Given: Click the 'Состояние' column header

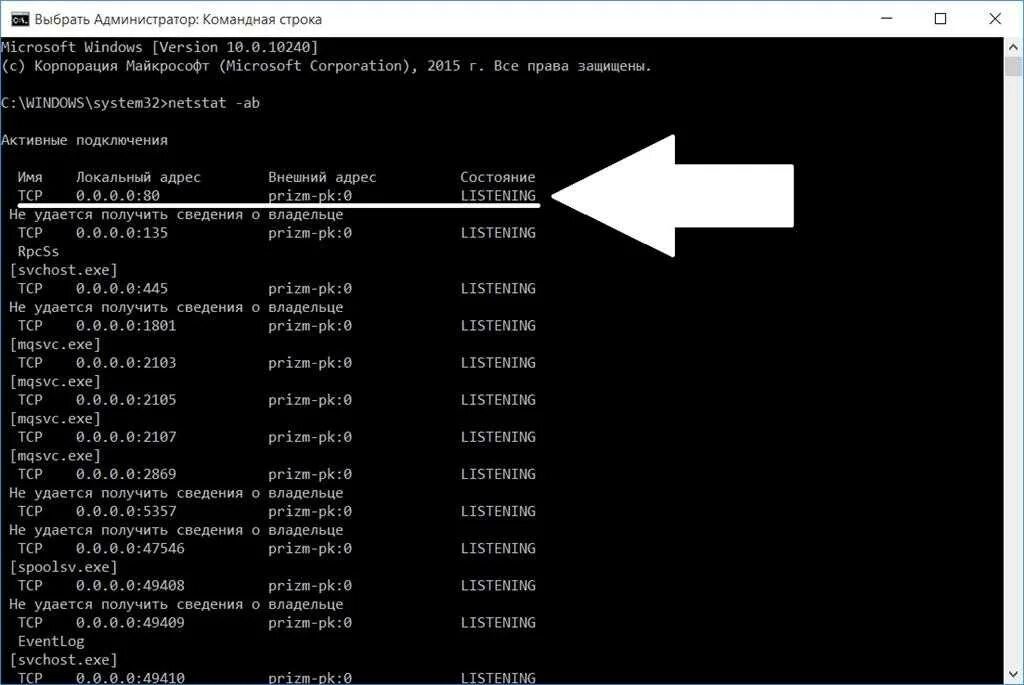Looking at the screenshot, I should [498, 177].
